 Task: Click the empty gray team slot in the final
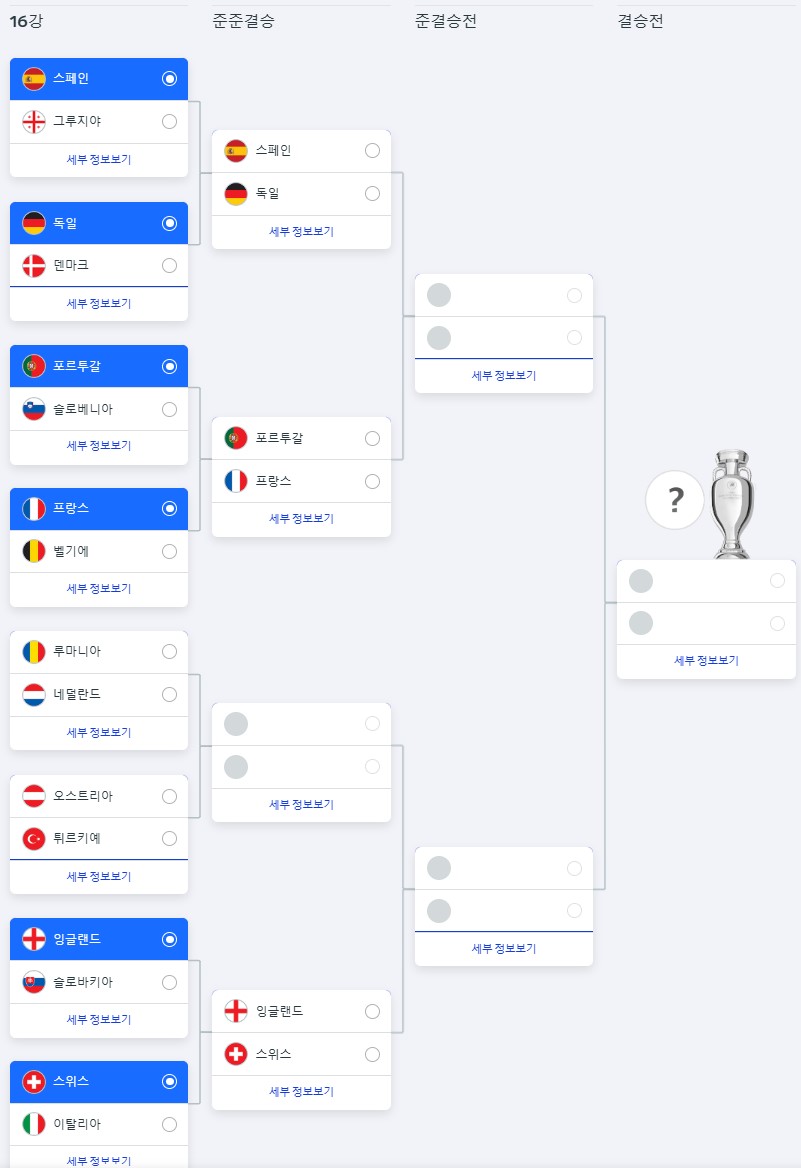click(x=640, y=580)
